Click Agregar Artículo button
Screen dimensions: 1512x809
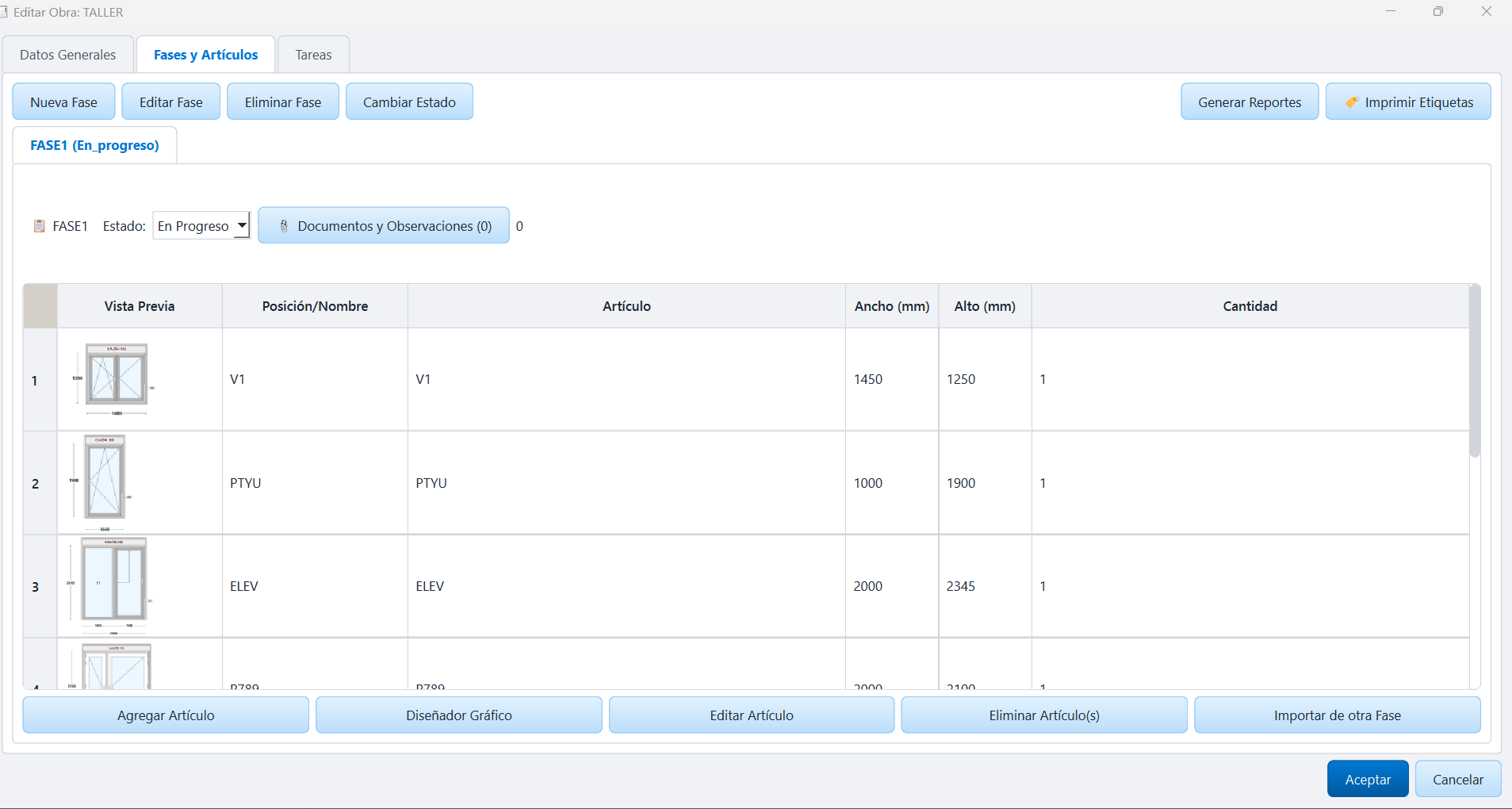click(166, 715)
